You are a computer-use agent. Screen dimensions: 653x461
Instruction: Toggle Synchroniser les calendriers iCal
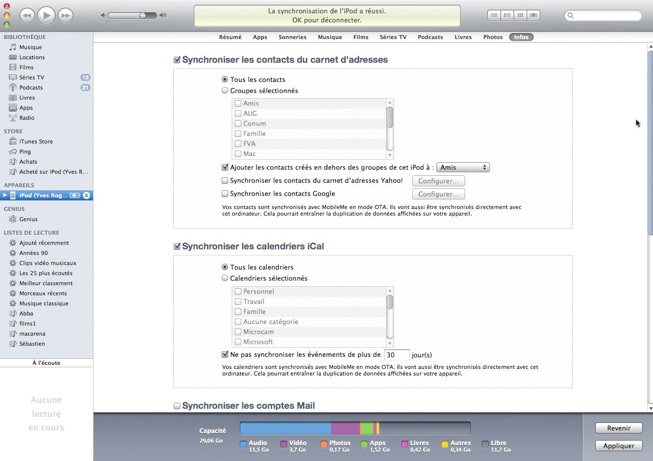point(177,247)
